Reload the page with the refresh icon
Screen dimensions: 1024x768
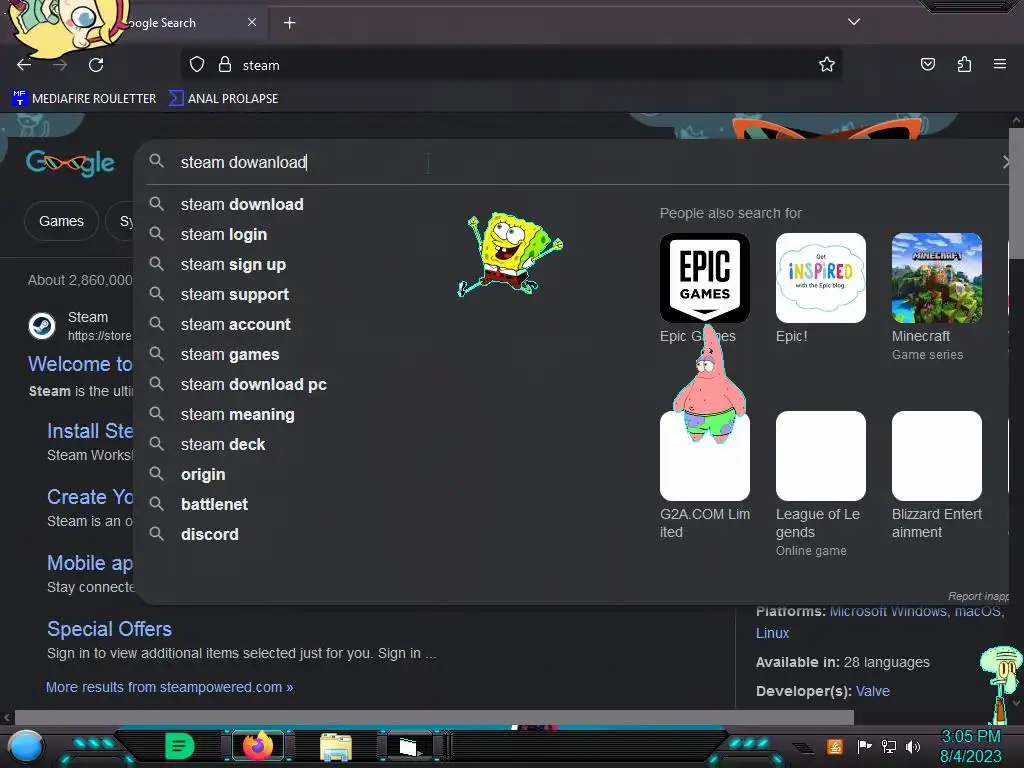[96, 65]
